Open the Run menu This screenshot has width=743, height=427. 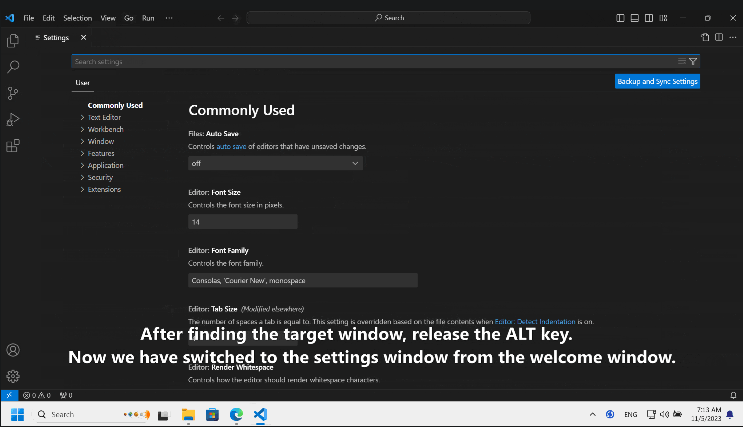[148, 18]
